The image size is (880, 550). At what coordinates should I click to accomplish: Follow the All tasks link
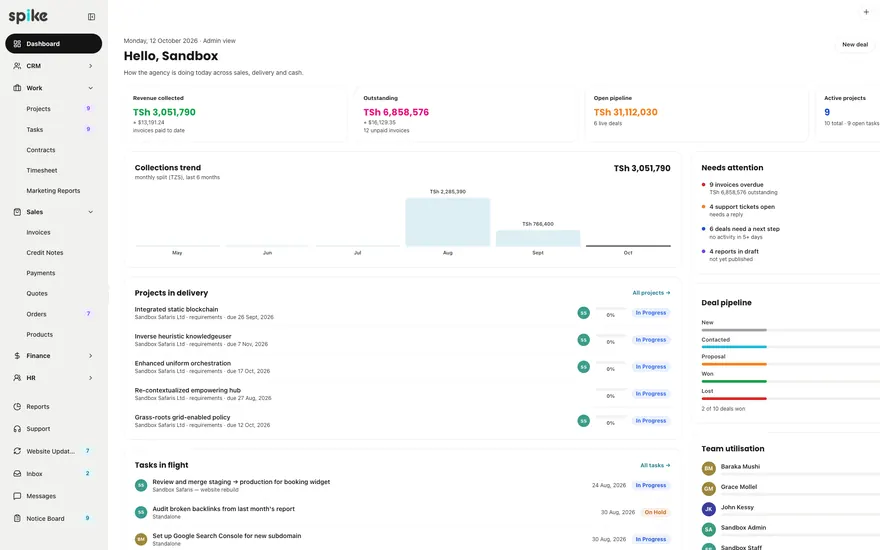(655, 465)
